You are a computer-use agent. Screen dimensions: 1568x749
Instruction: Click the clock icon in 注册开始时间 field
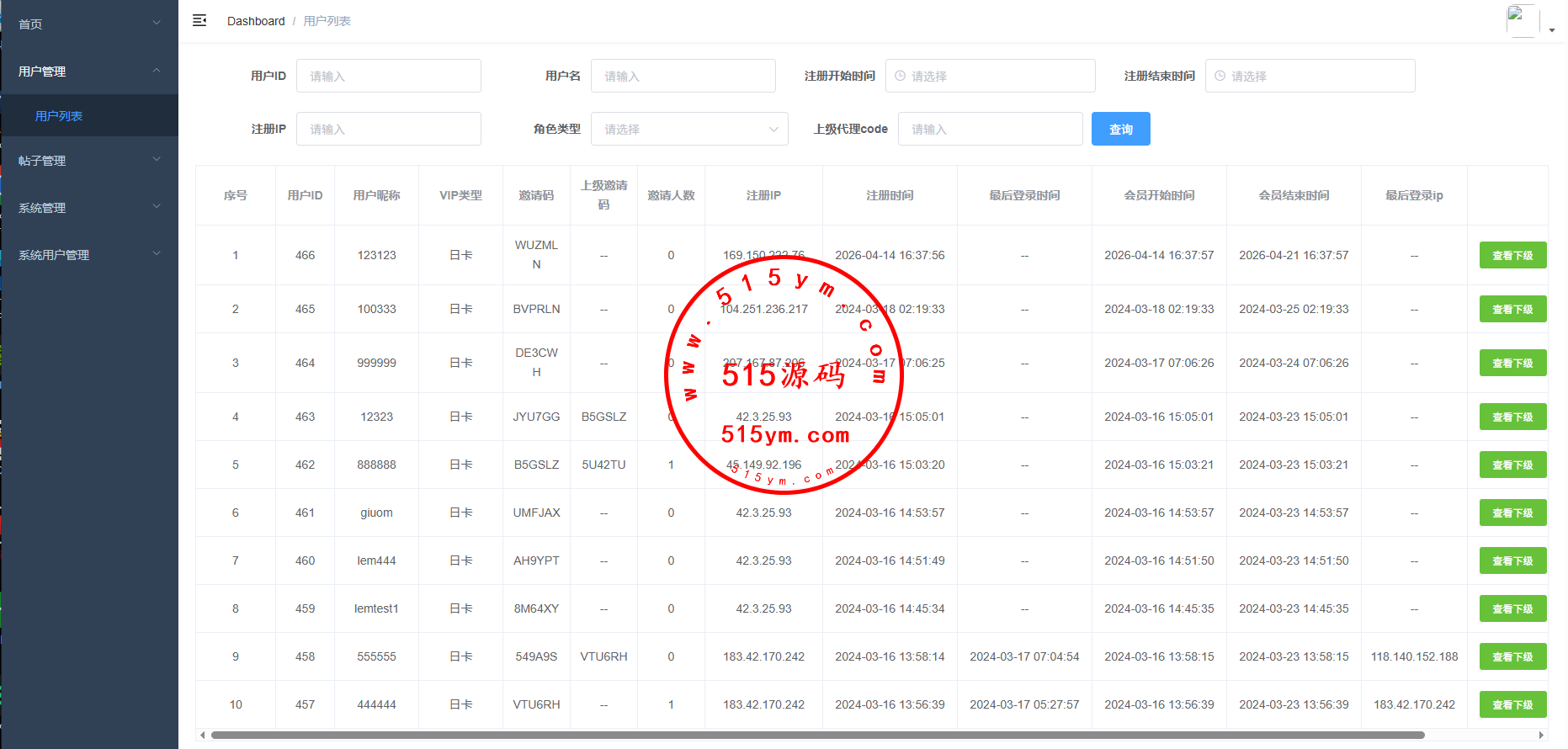click(x=900, y=76)
